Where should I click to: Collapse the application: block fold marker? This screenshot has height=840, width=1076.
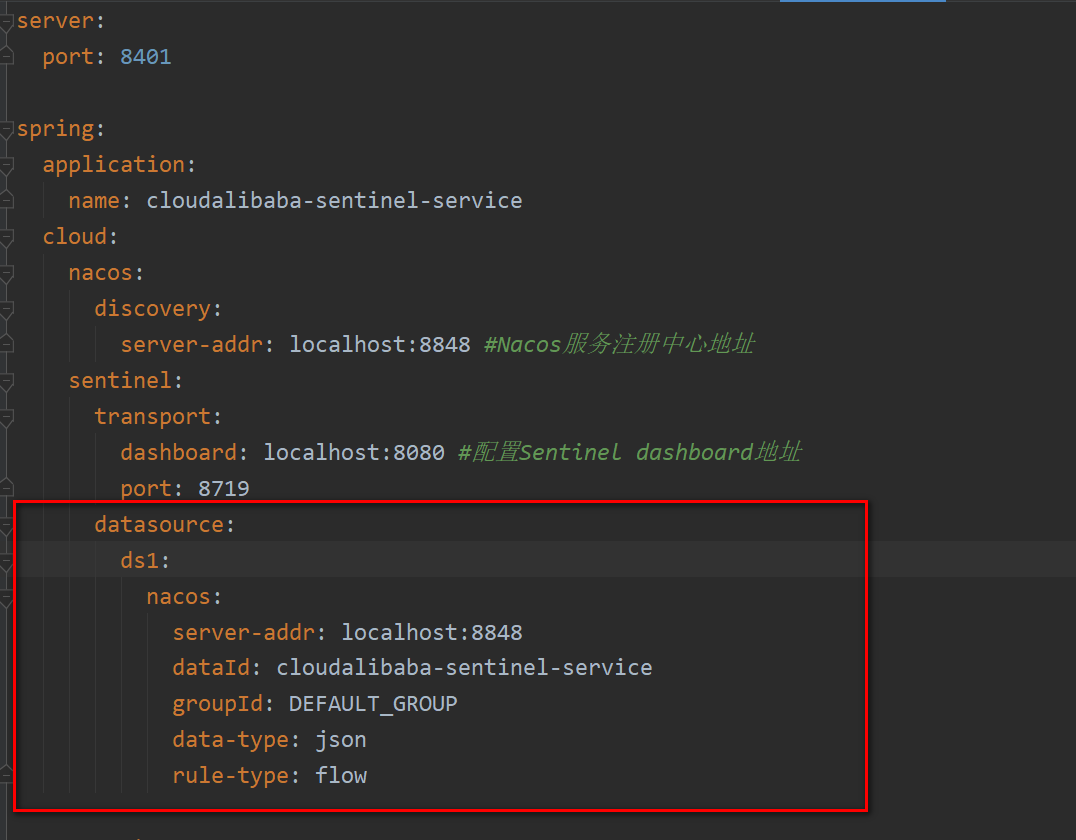click(x=6, y=165)
